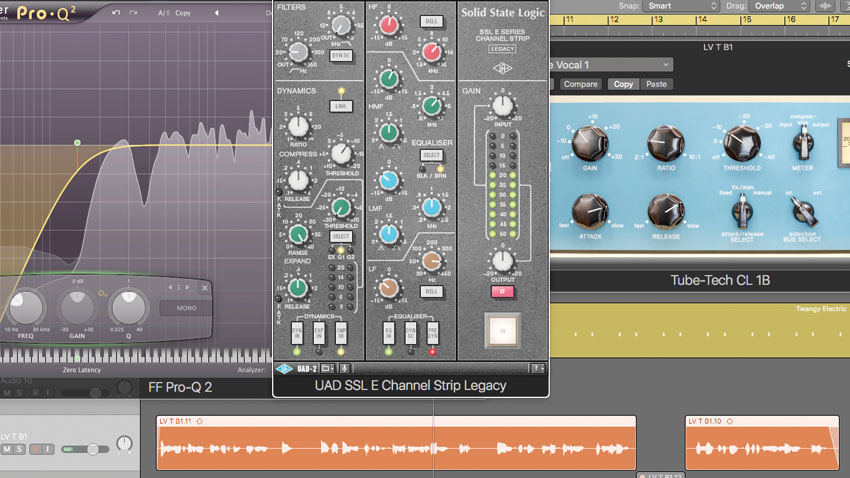This screenshot has width=850, height=478.
Task: Go to next band in Pro-Q 2
Action: (188, 287)
